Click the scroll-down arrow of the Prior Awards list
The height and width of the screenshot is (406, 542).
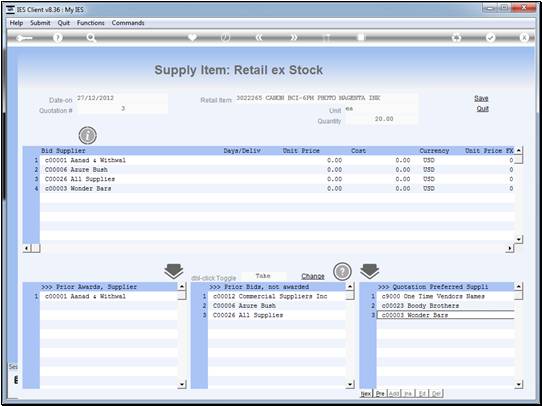click(x=182, y=384)
